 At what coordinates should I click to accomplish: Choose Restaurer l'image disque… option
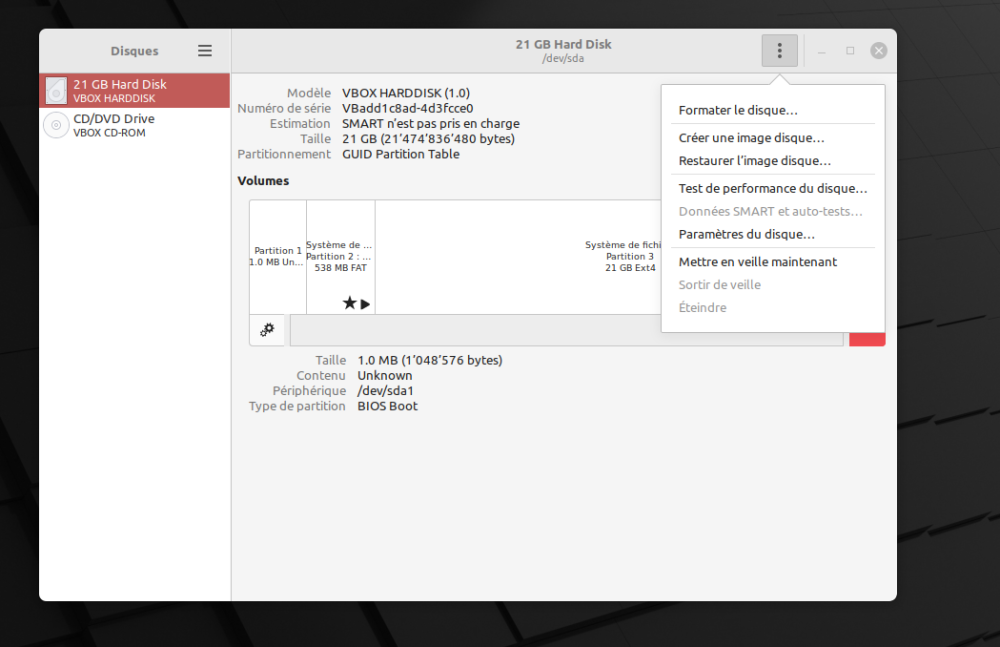click(x=754, y=161)
